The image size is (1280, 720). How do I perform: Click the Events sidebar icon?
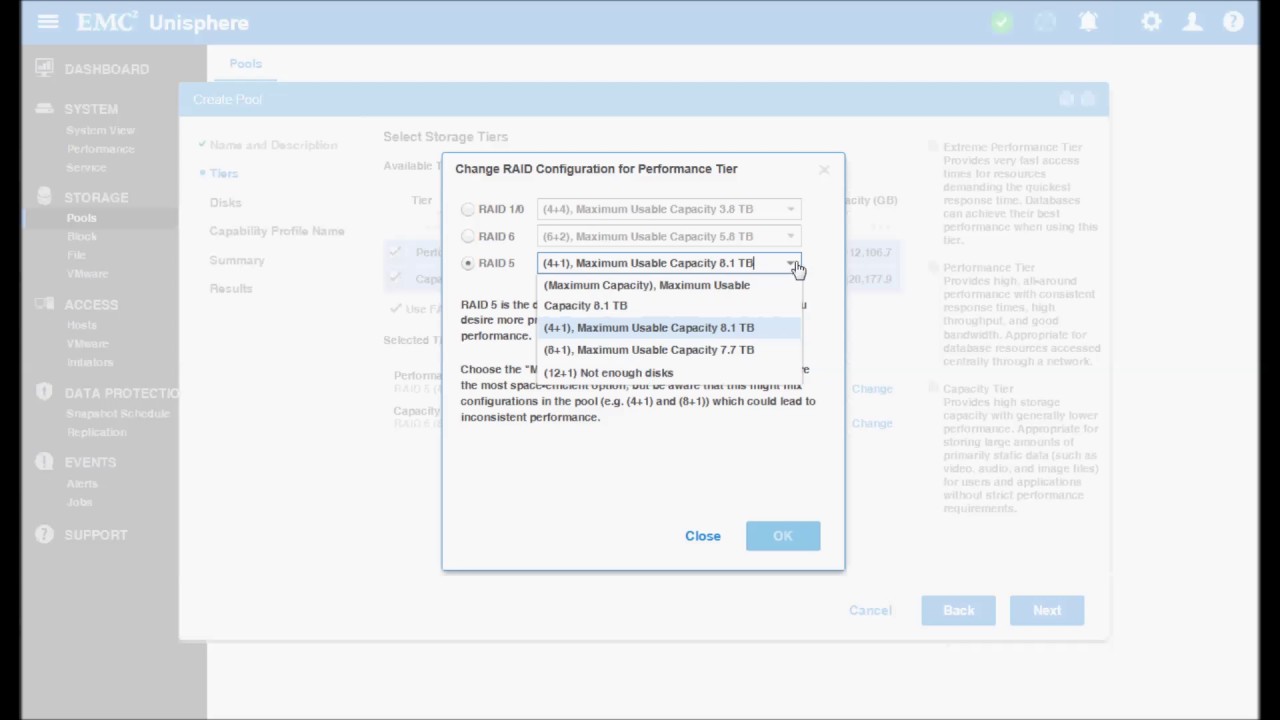coord(44,462)
